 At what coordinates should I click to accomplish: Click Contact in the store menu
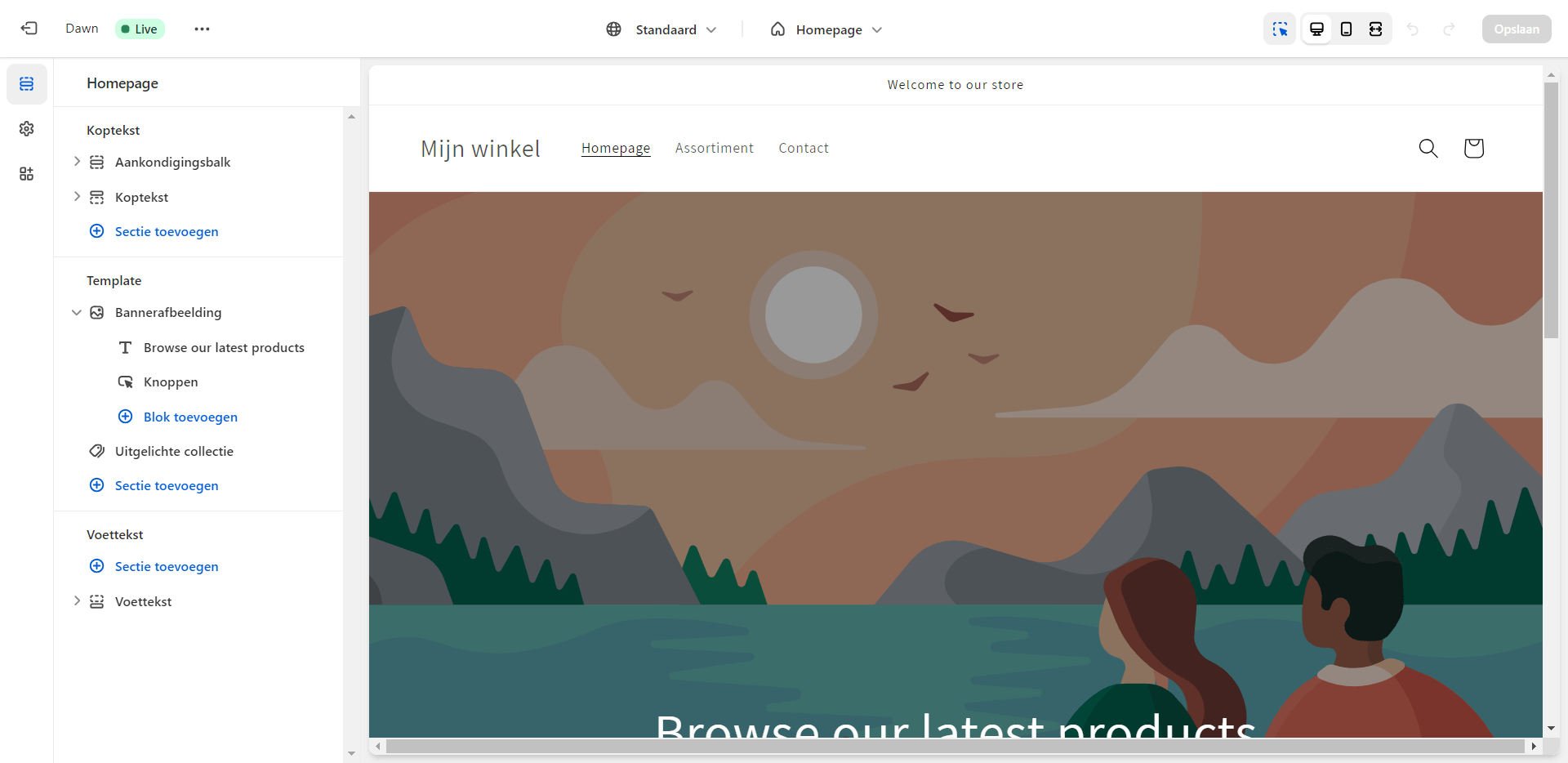tap(804, 148)
